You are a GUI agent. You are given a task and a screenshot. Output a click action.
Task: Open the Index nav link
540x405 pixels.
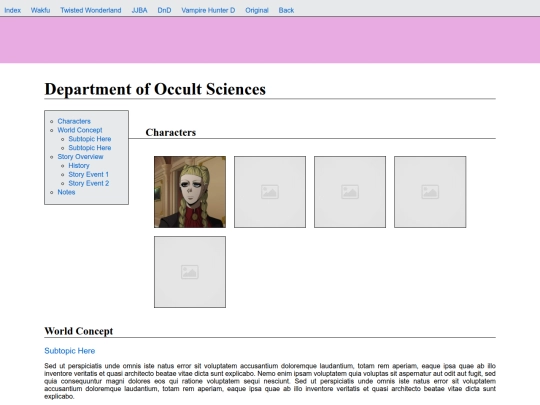tap(12, 10)
